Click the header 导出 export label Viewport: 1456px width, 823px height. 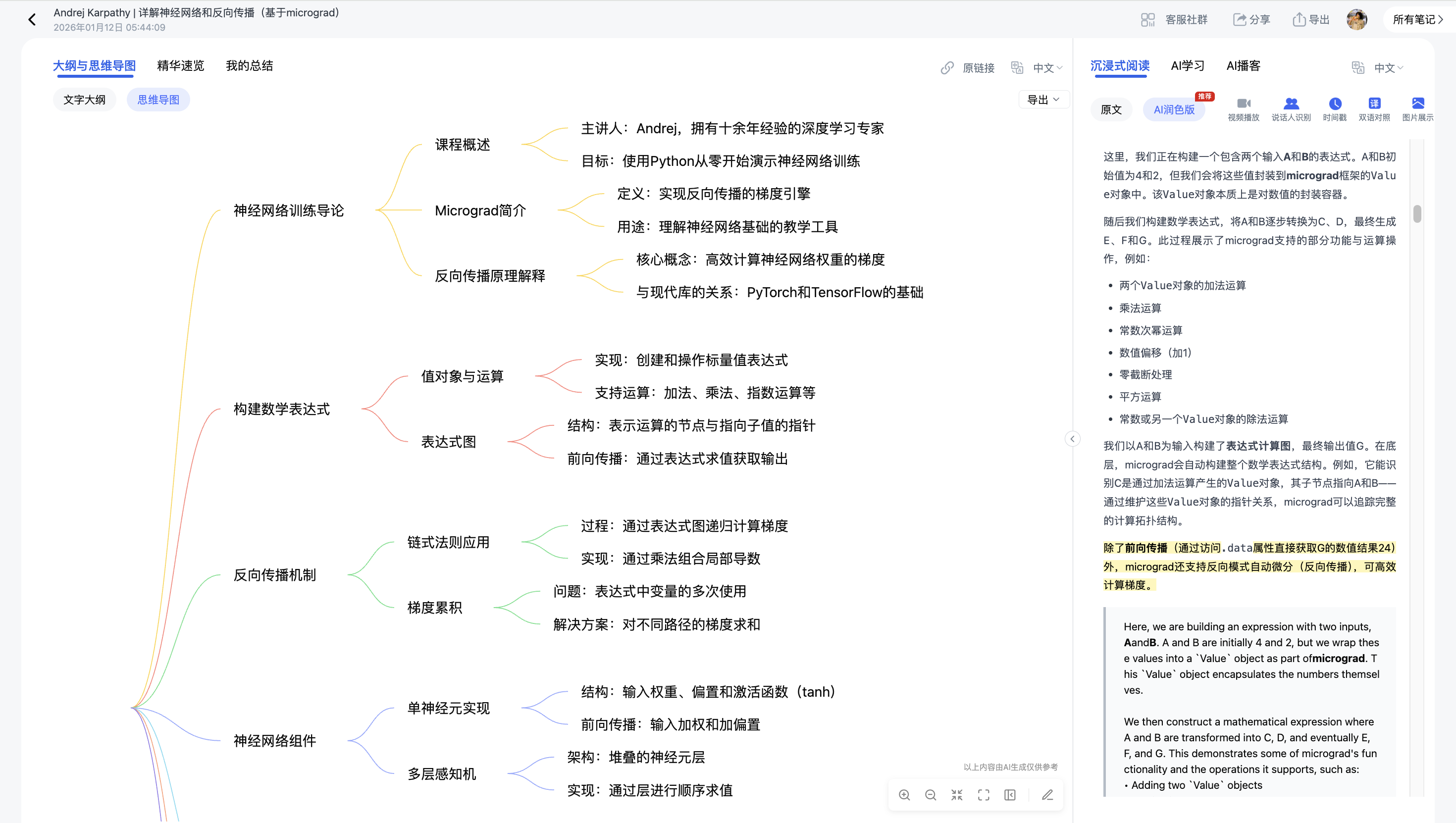1319,20
